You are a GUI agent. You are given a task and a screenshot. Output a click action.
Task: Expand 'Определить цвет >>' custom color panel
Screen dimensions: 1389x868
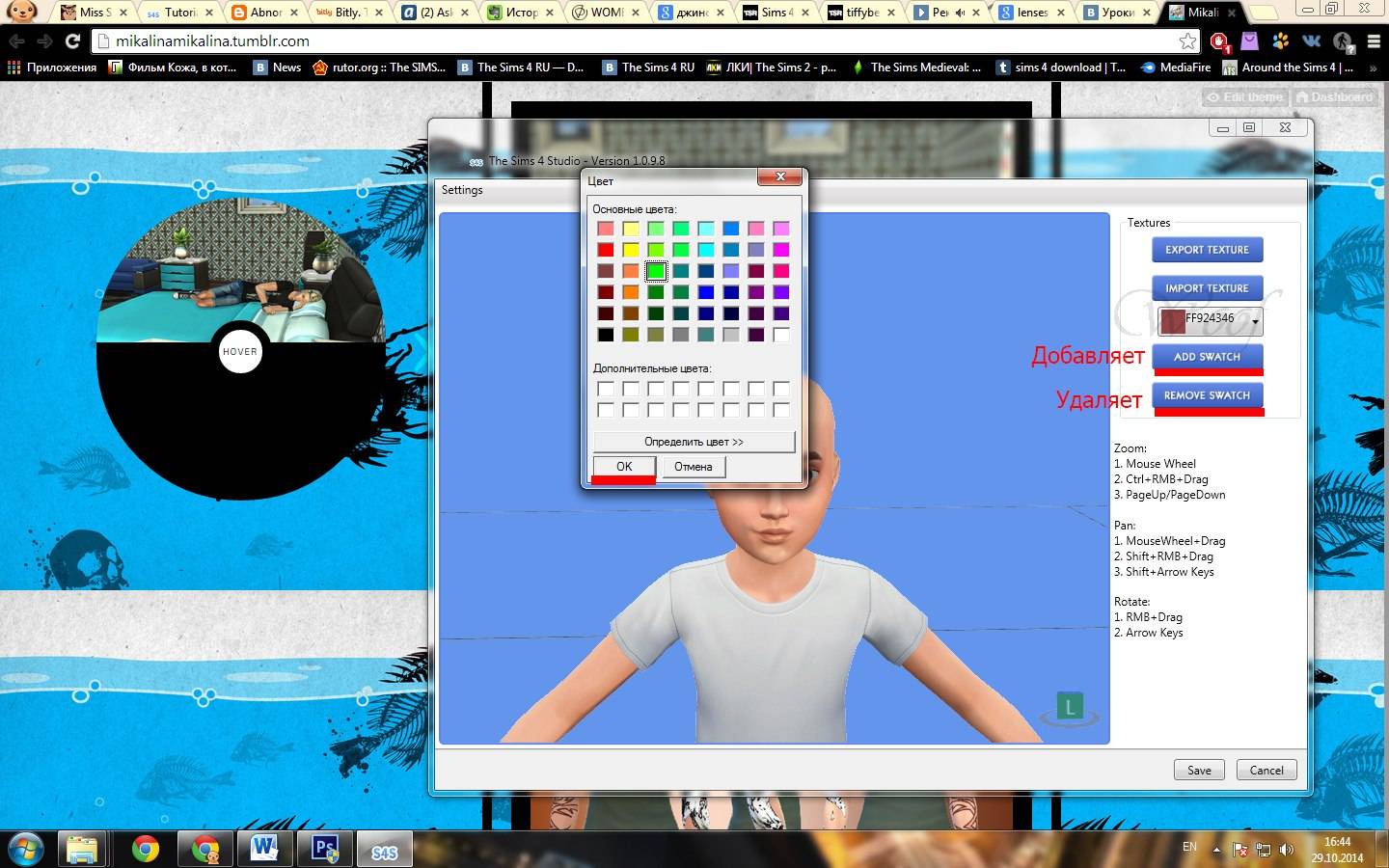point(694,442)
